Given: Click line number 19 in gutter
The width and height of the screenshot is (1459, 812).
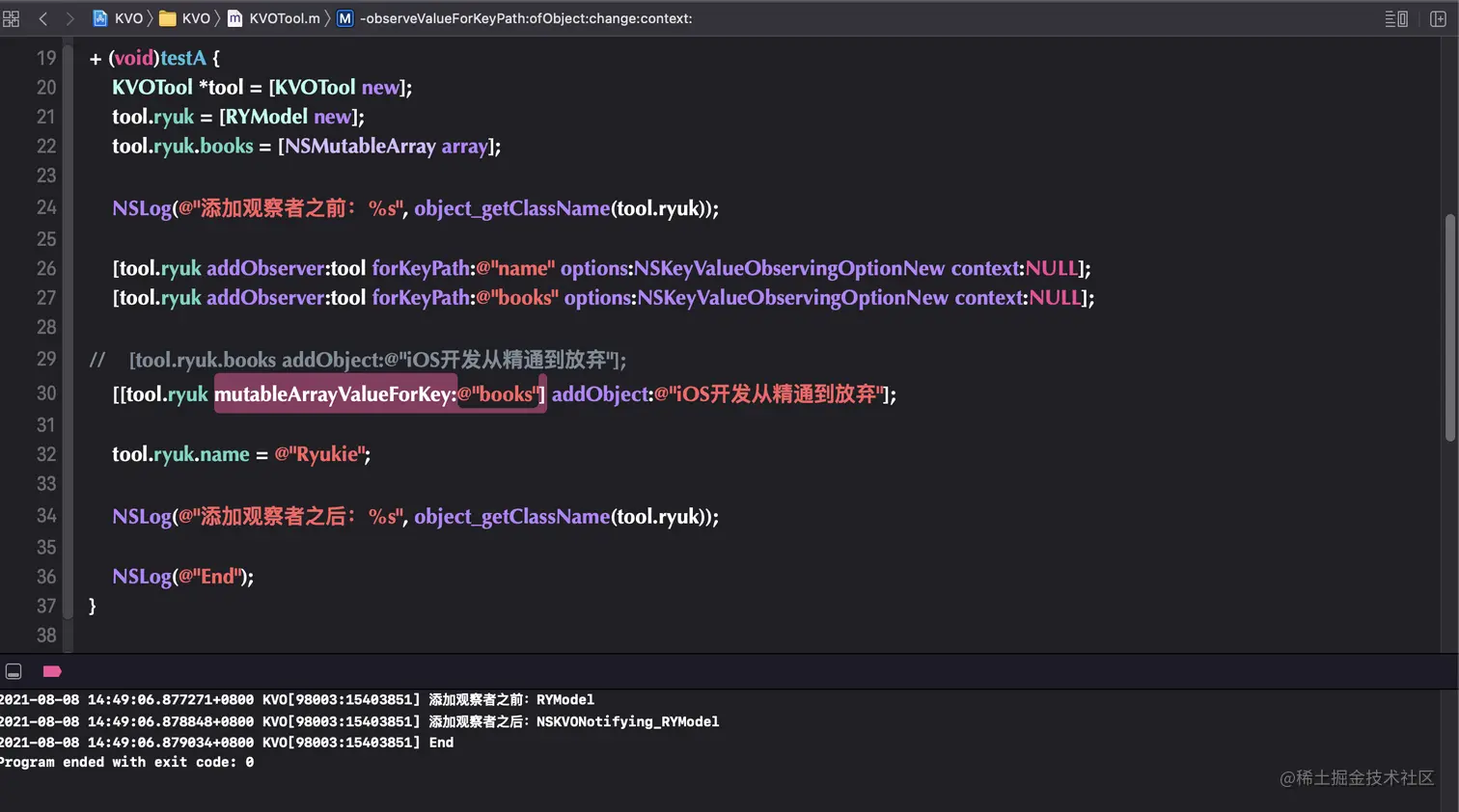Looking at the screenshot, I should click(46, 58).
